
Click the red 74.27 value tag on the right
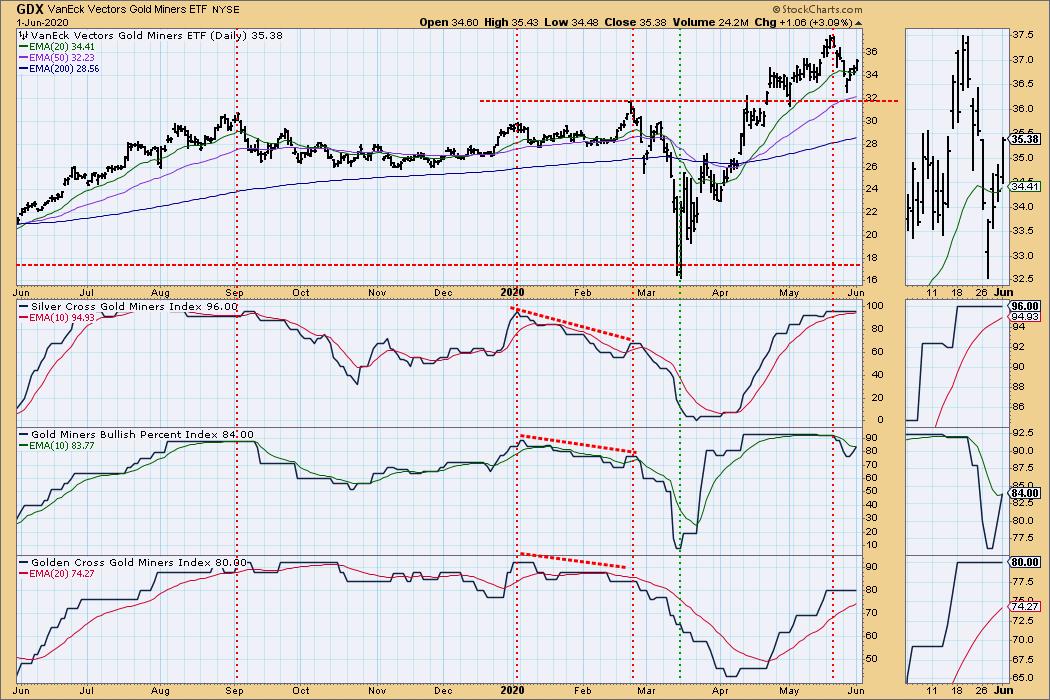[x=1025, y=606]
